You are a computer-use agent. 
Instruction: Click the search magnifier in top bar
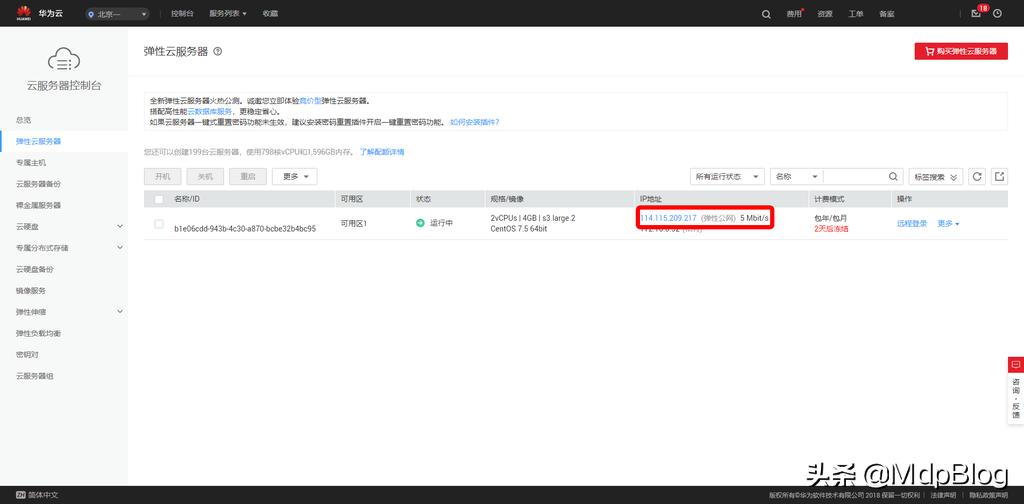766,14
